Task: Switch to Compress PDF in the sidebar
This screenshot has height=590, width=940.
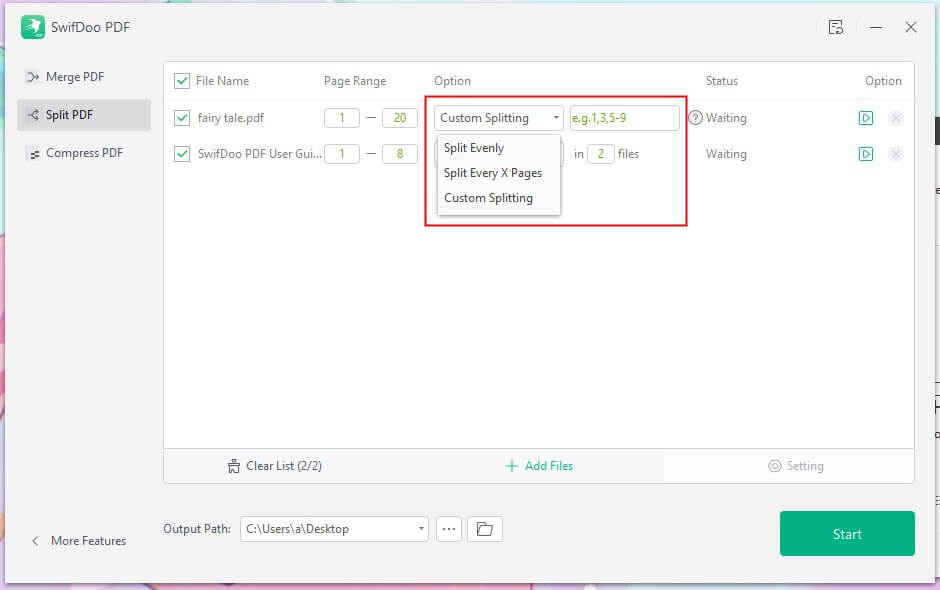Action: click(84, 153)
